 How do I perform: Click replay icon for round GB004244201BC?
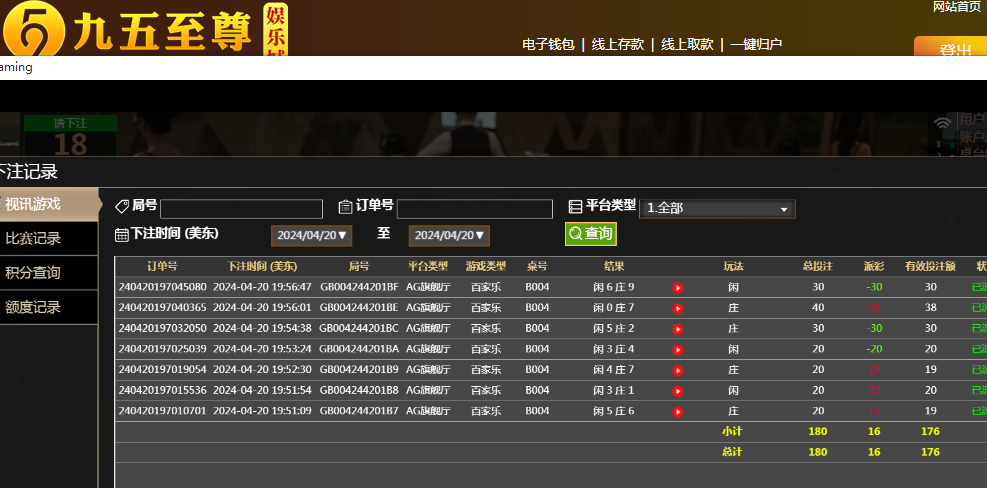pyautogui.click(x=678, y=329)
